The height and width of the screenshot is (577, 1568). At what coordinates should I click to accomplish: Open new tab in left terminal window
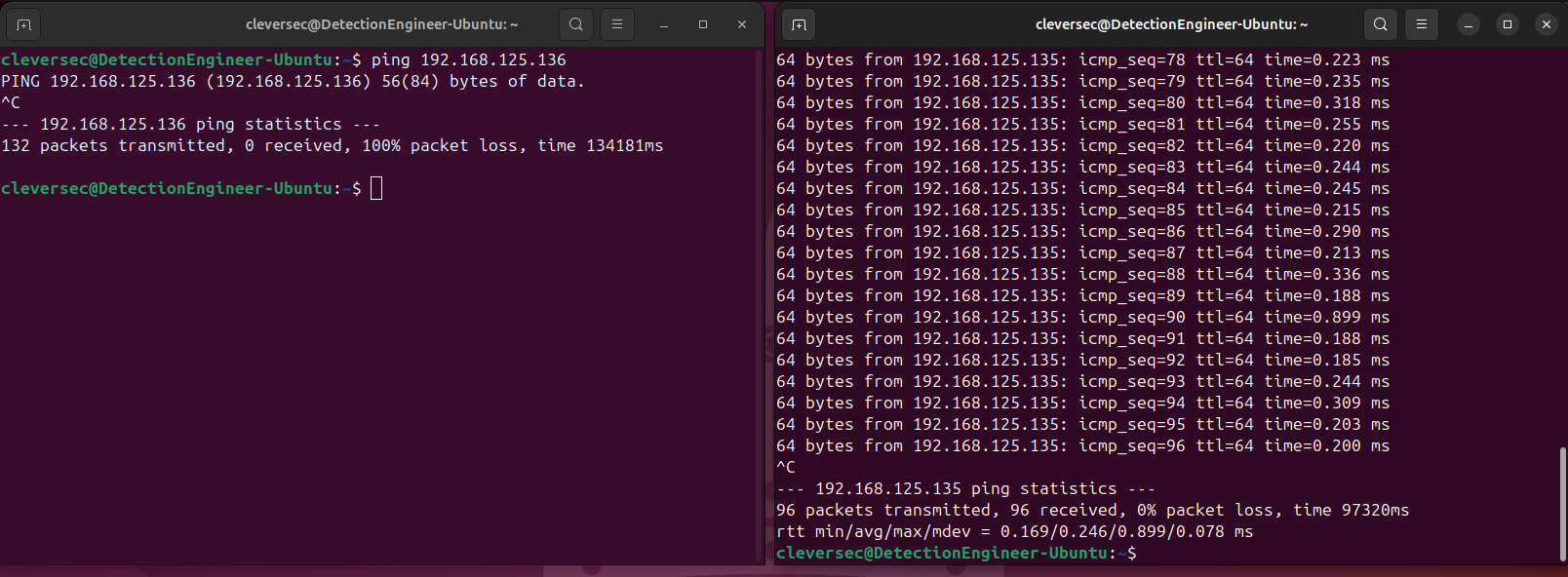point(24,24)
